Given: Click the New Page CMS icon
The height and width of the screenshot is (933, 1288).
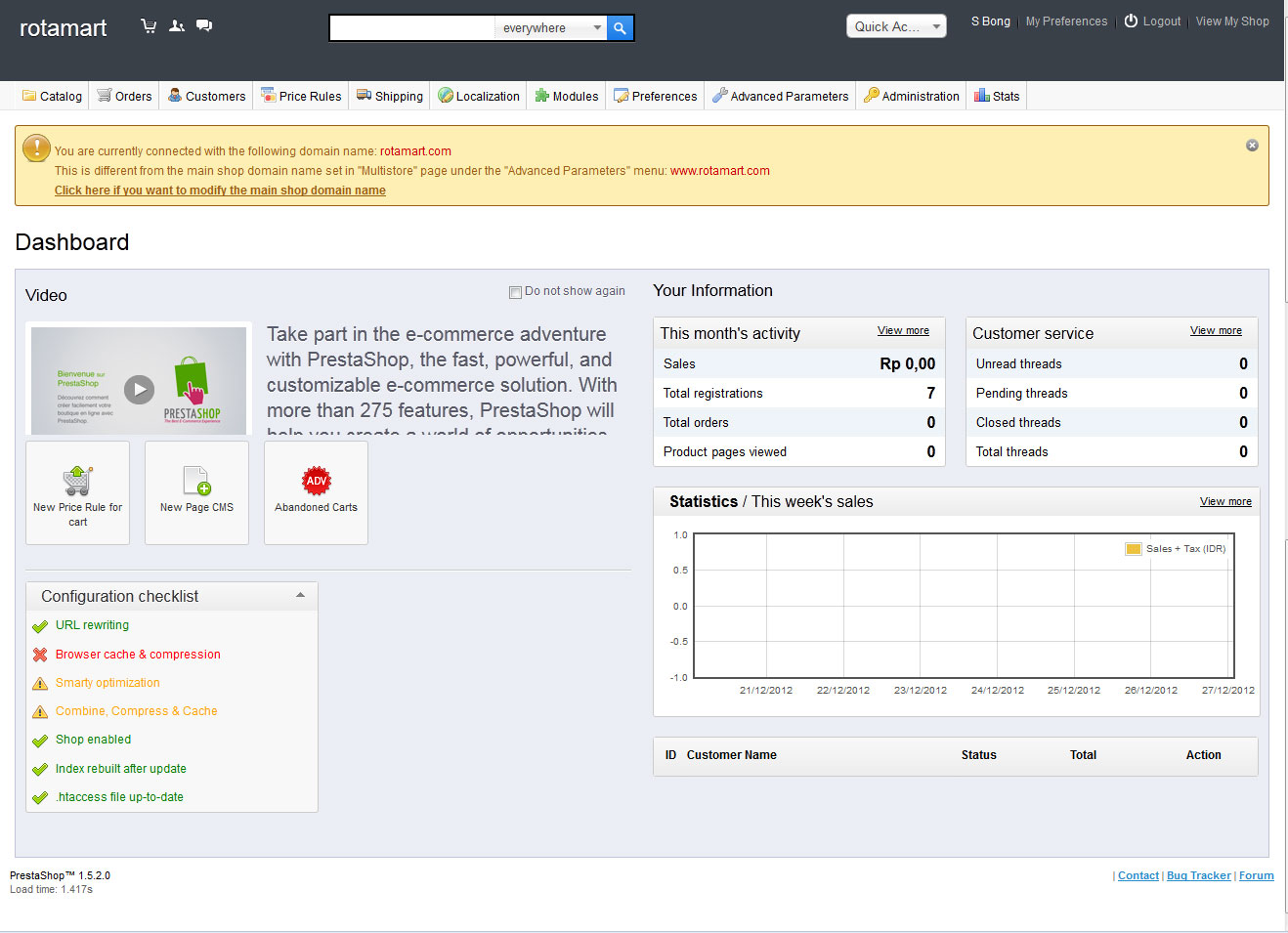Looking at the screenshot, I should point(197,481).
